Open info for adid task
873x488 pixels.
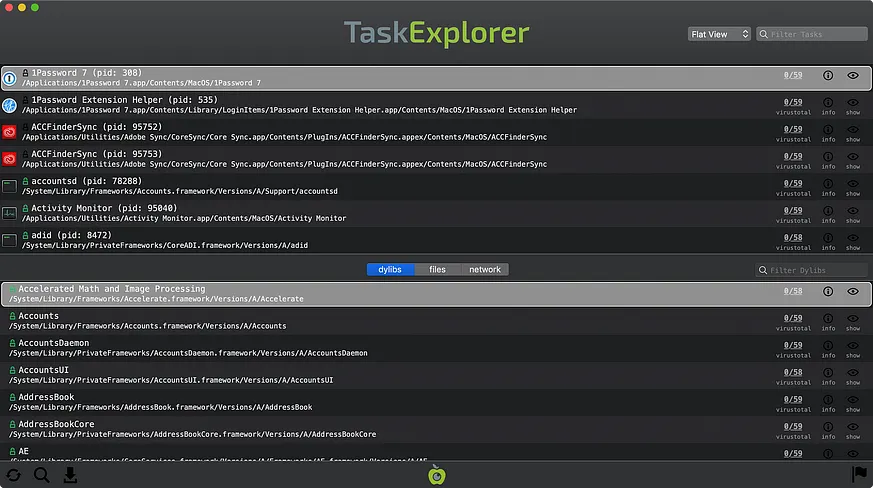pyautogui.click(x=828, y=238)
